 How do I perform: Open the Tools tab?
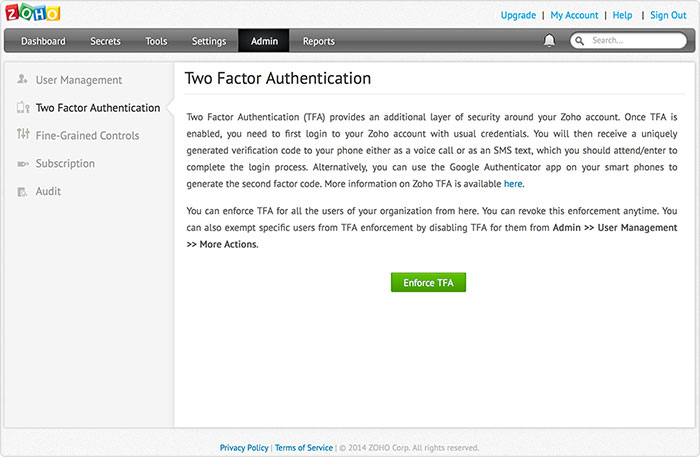(156, 41)
